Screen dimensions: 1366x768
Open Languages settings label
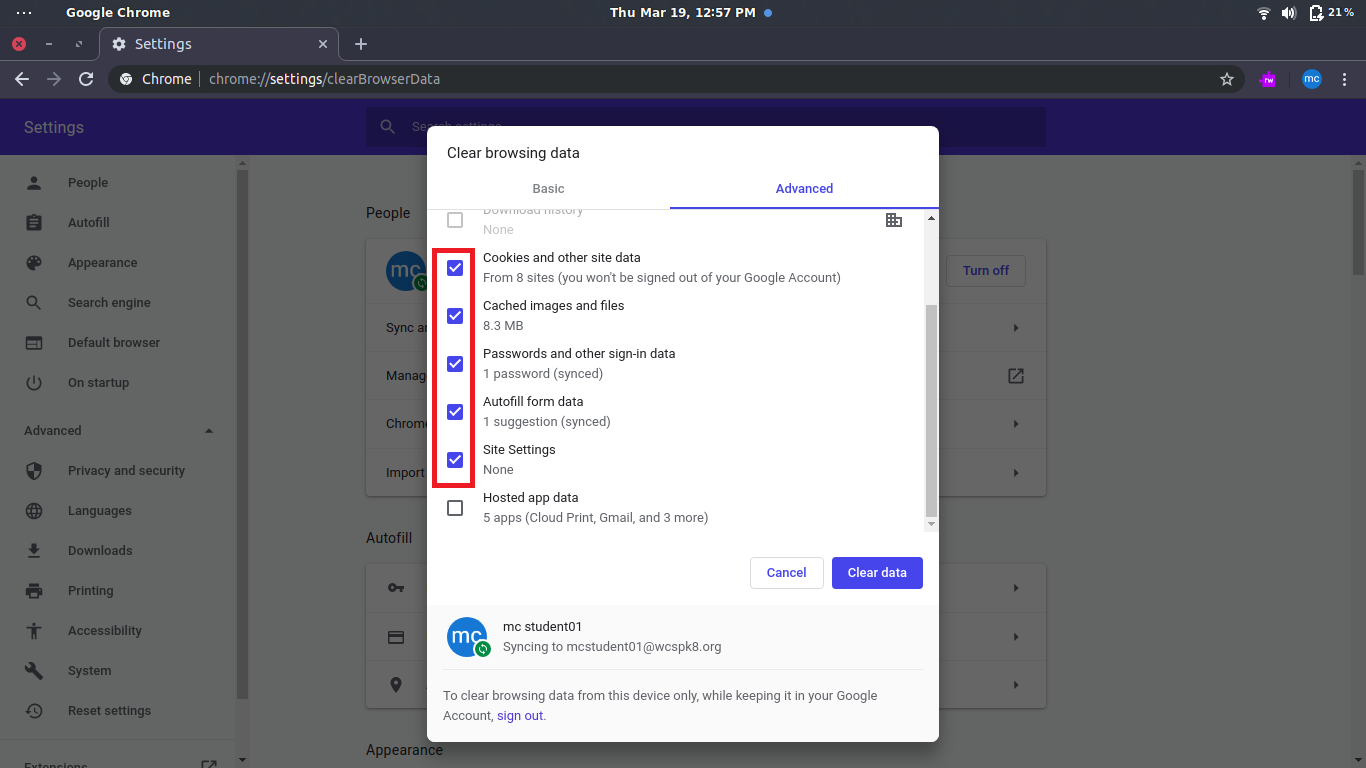coord(100,511)
